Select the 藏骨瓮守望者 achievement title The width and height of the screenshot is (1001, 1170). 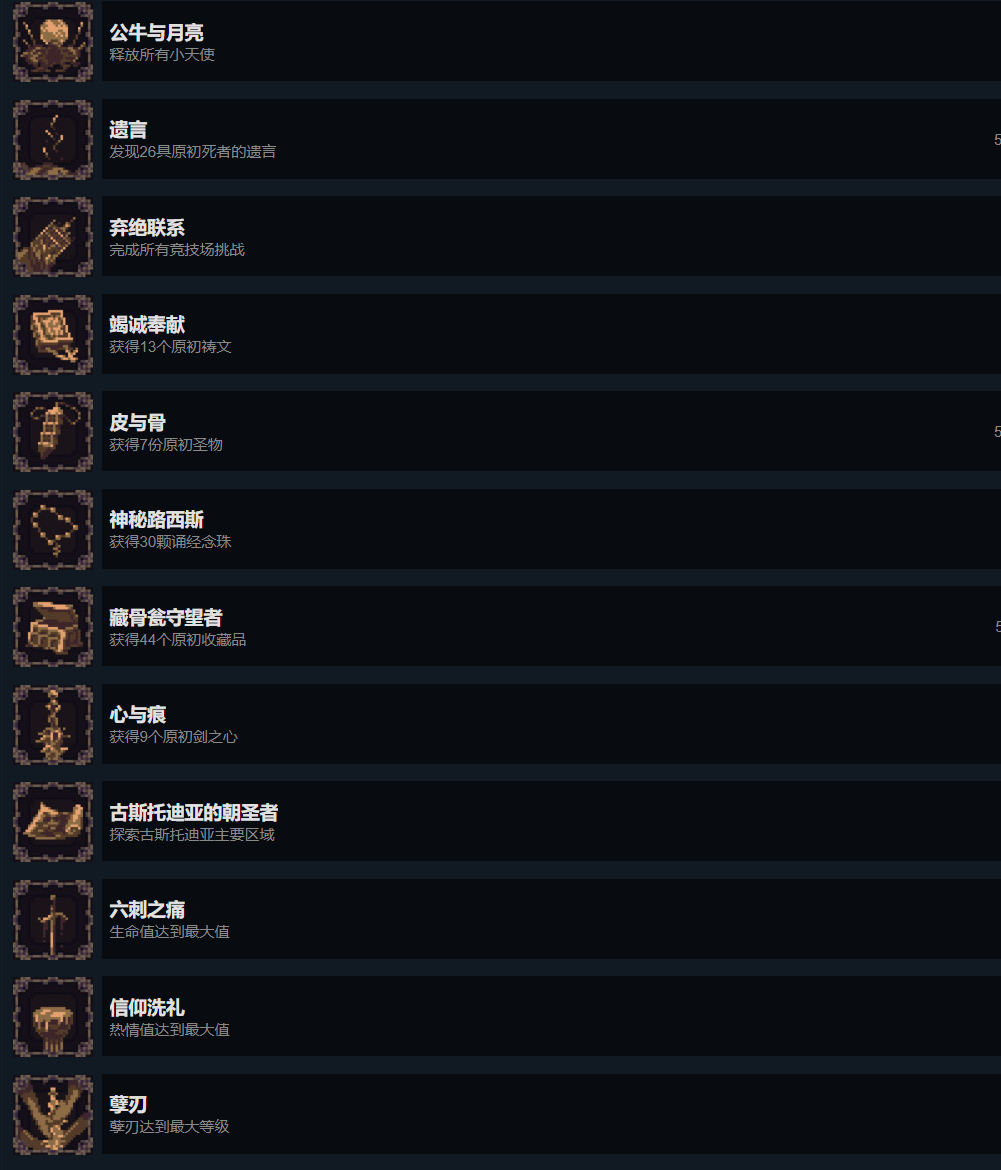point(166,618)
